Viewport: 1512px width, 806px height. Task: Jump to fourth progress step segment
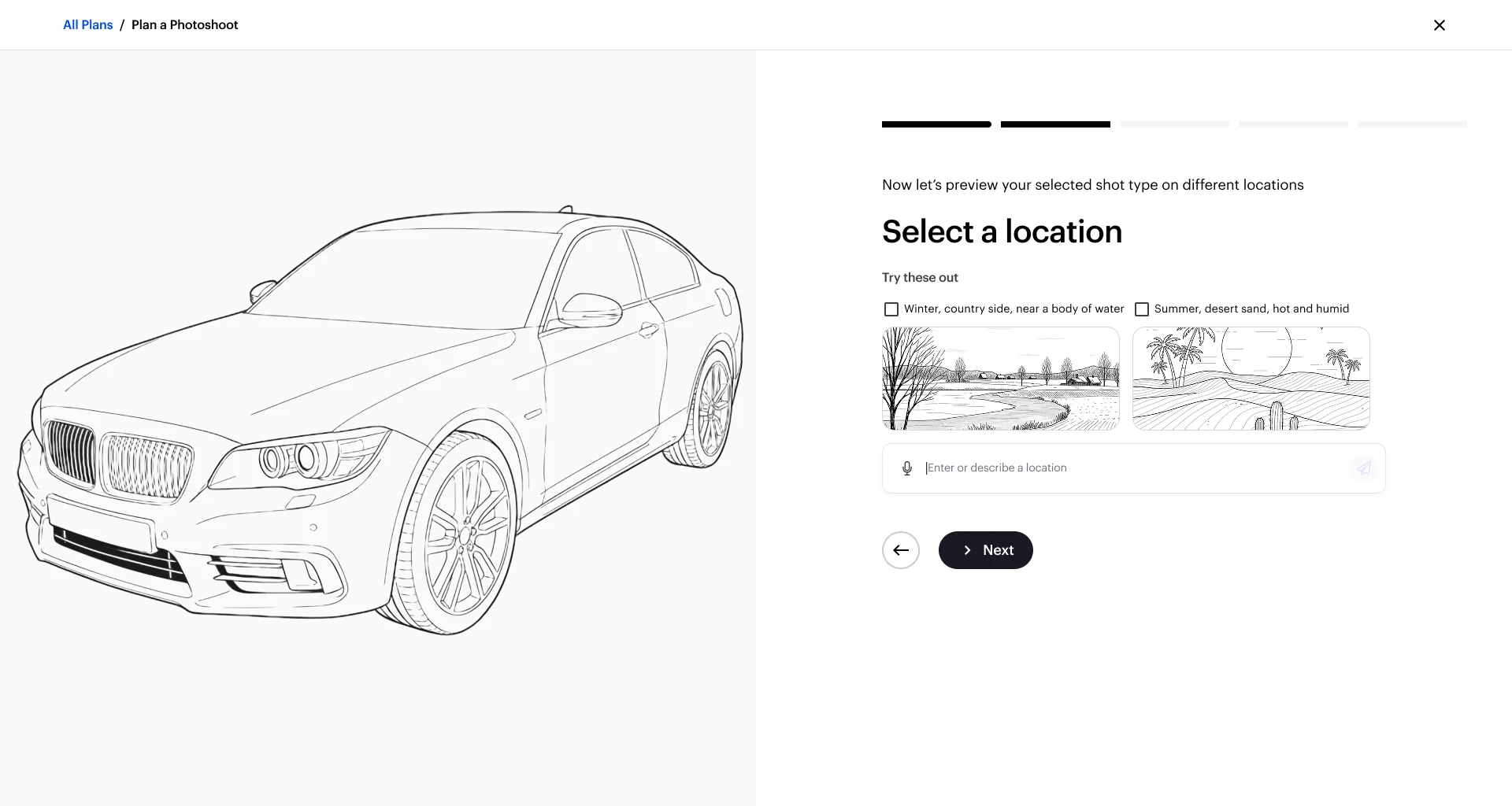click(x=1293, y=124)
